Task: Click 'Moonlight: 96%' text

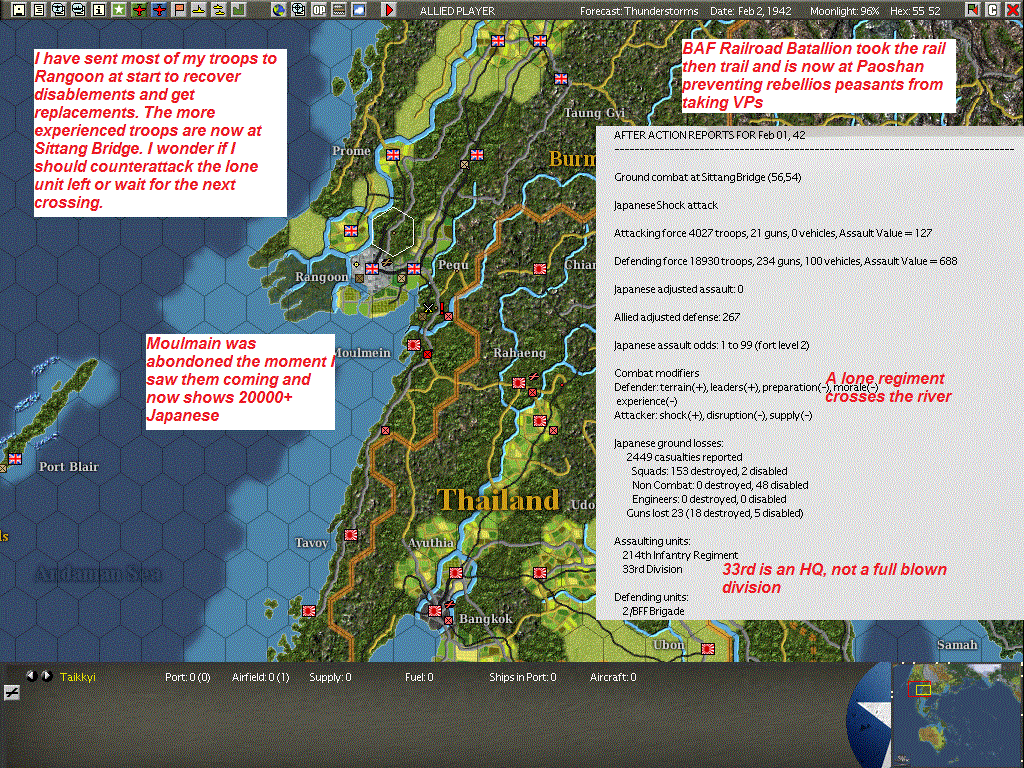Action: (x=844, y=11)
